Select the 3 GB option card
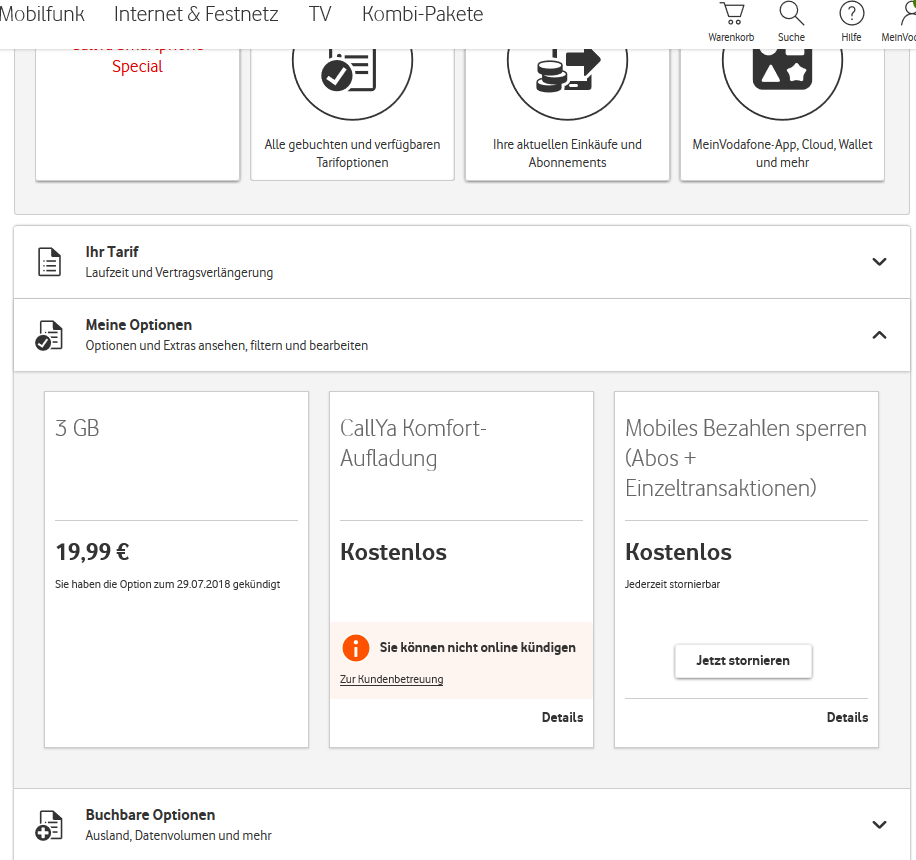The height and width of the screenshot is (860, 916). [176, 569]
